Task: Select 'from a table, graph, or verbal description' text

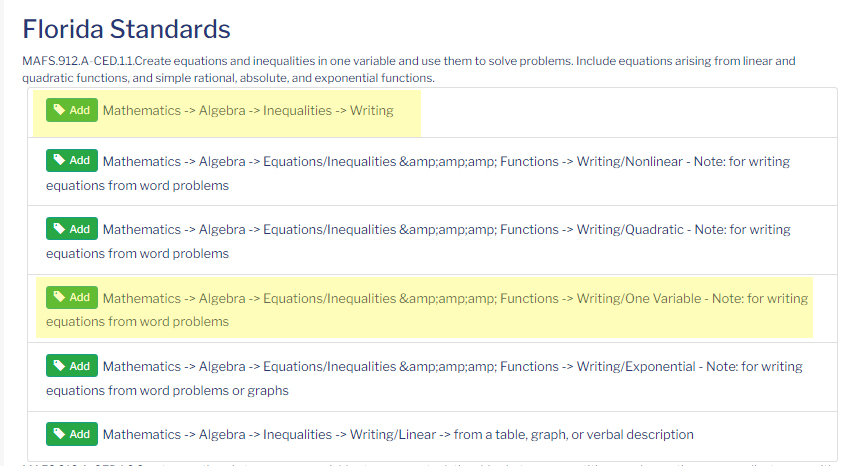Action: tap(574, 435)
